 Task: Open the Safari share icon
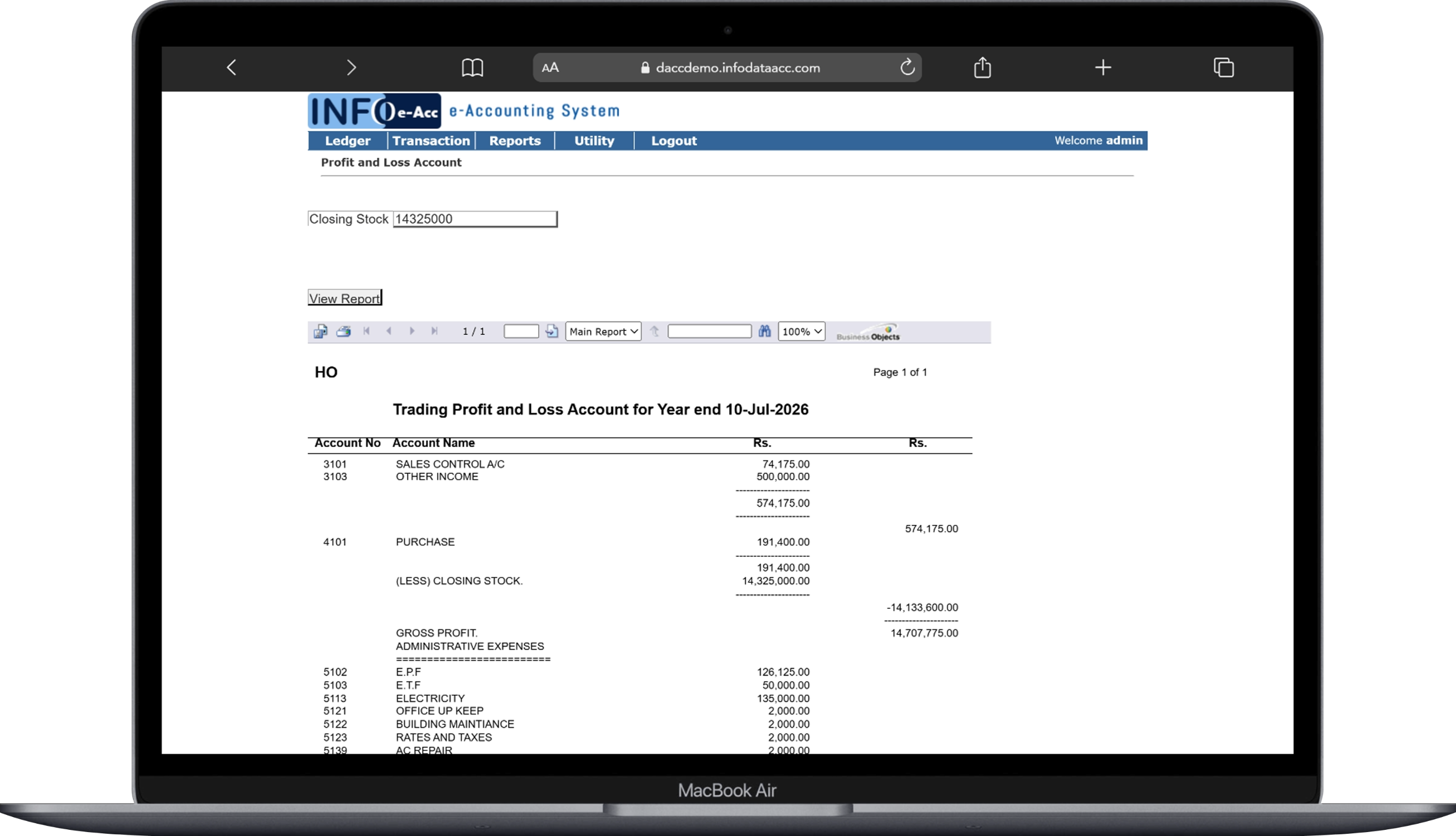tap(982, 67)
